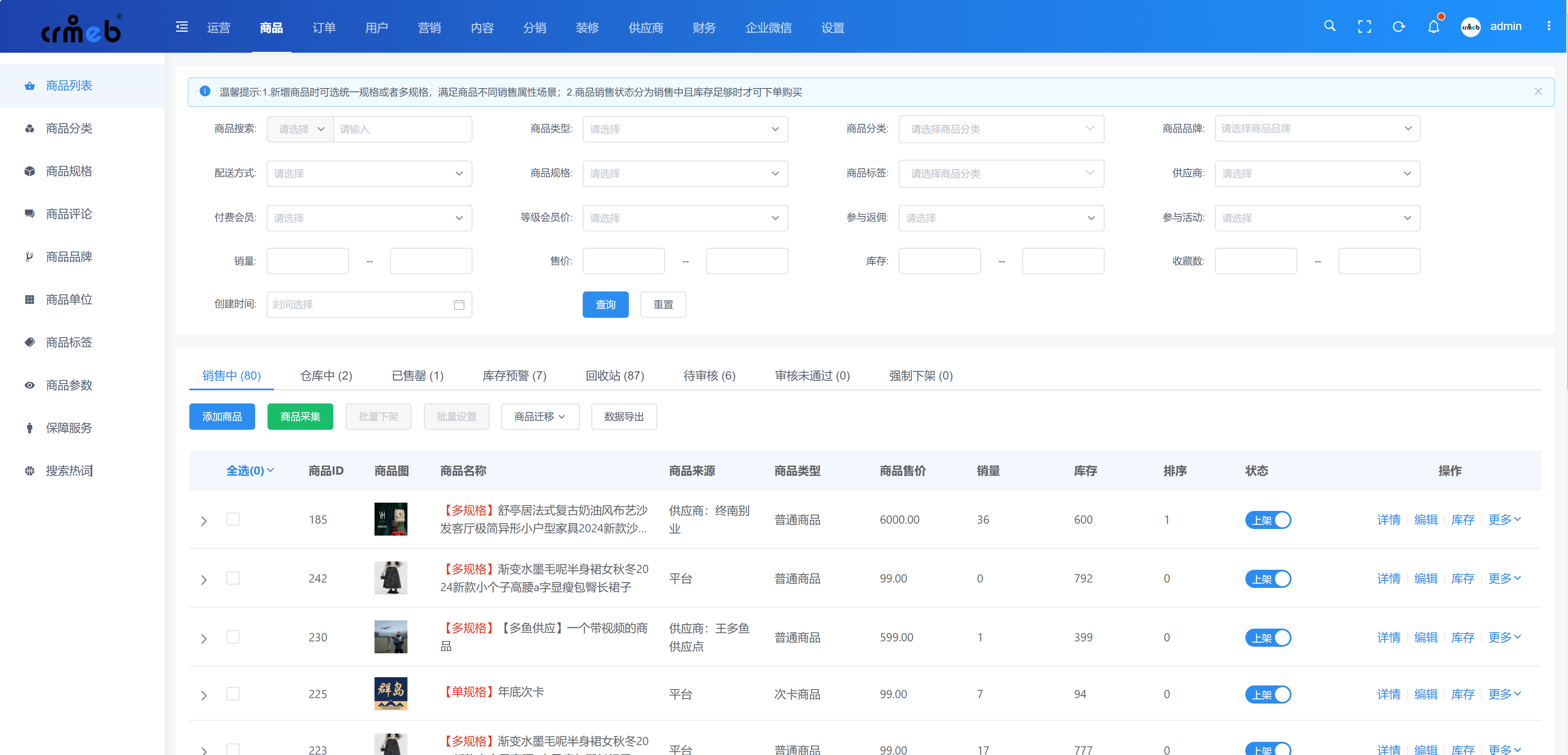Viewport: 1568px width, 755px height.
Task: Switch to 订单 in top navigation
Action: coord(324,28)
